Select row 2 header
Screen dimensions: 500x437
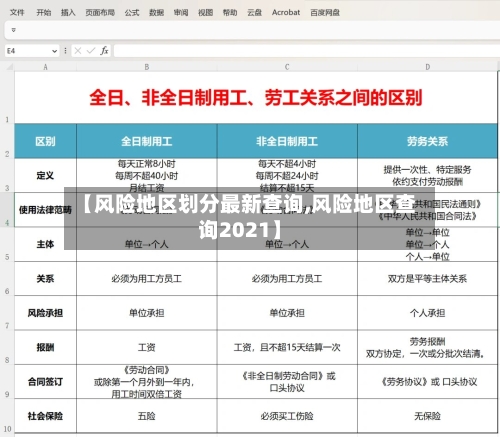[7, 141]
